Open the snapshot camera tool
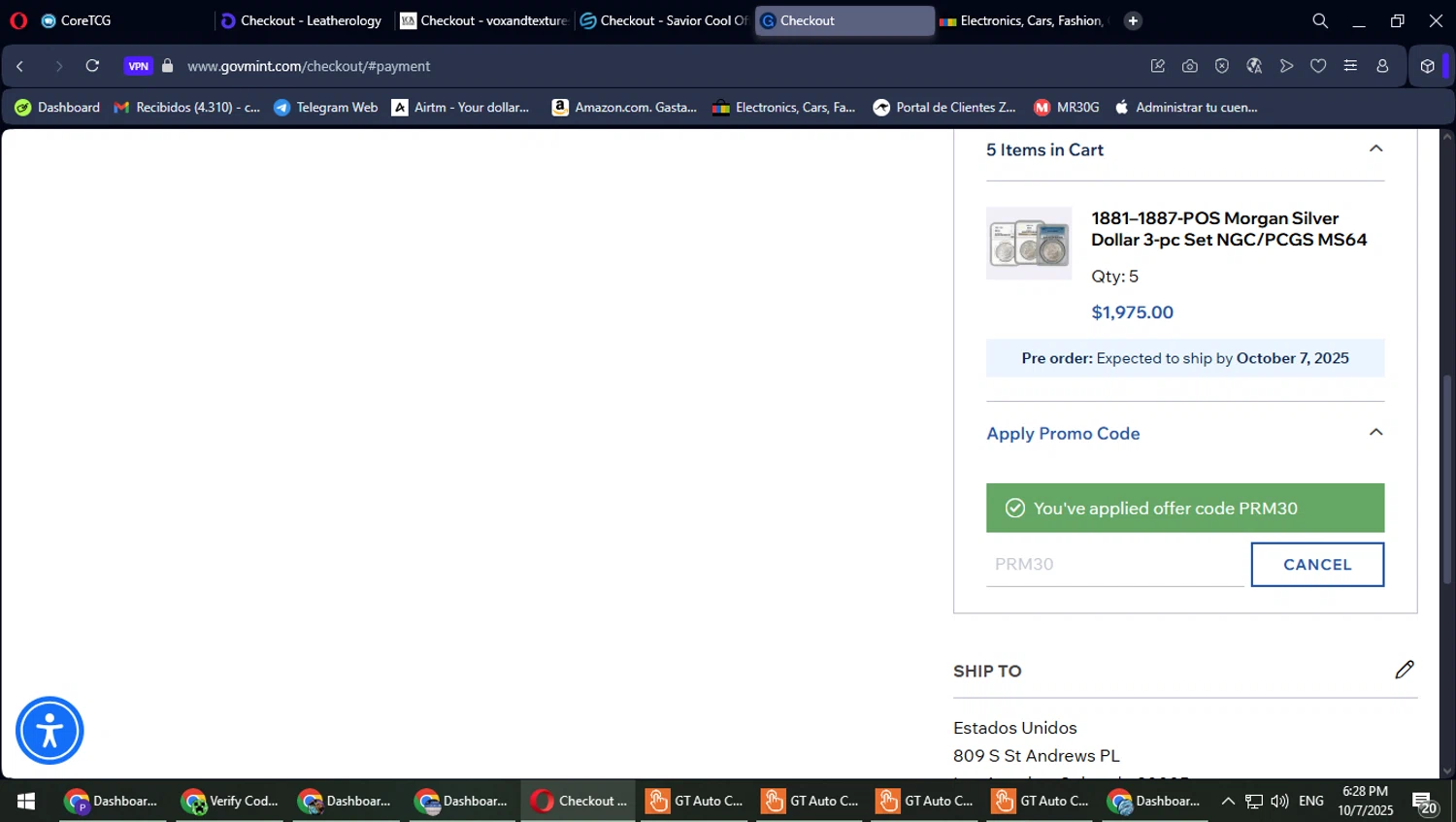Image resolution: width=1456 pixels, height=822 pixels. click(1190, 66)
